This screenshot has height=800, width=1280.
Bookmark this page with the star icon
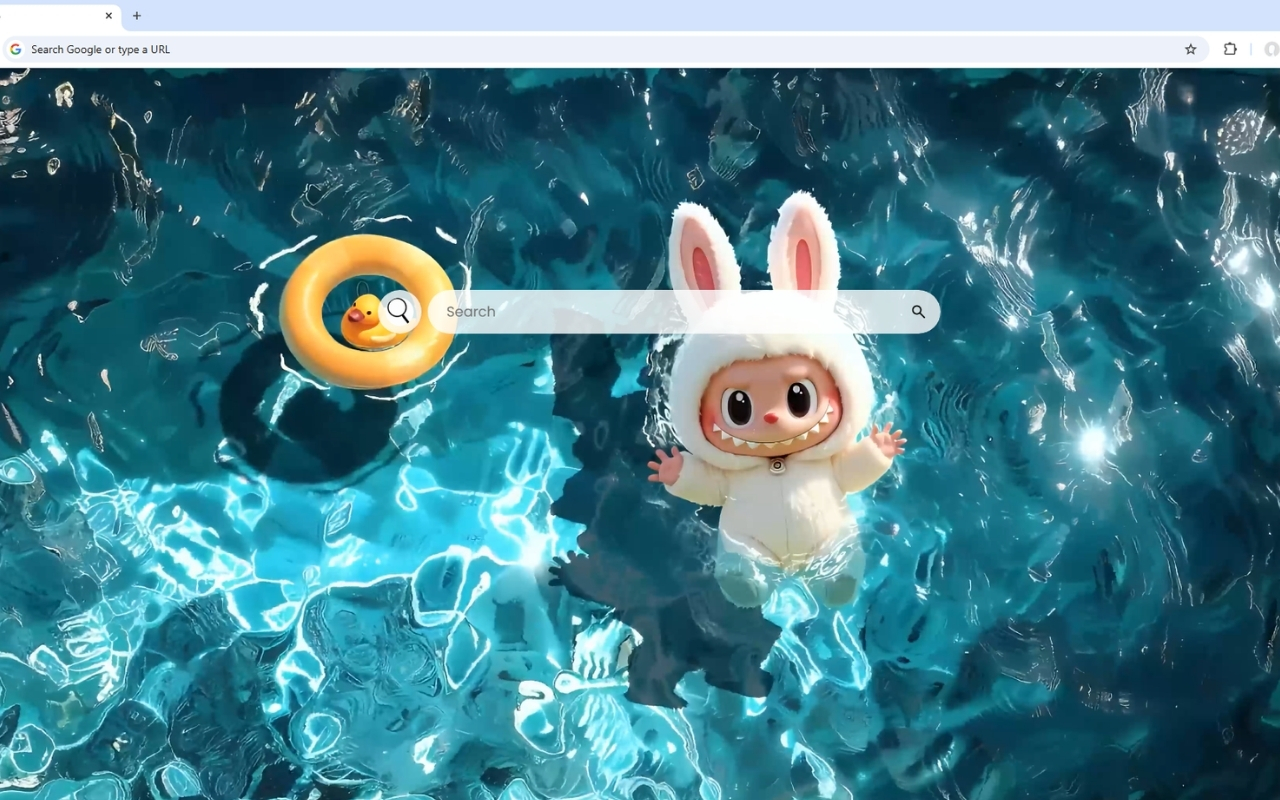[1190, 48]
